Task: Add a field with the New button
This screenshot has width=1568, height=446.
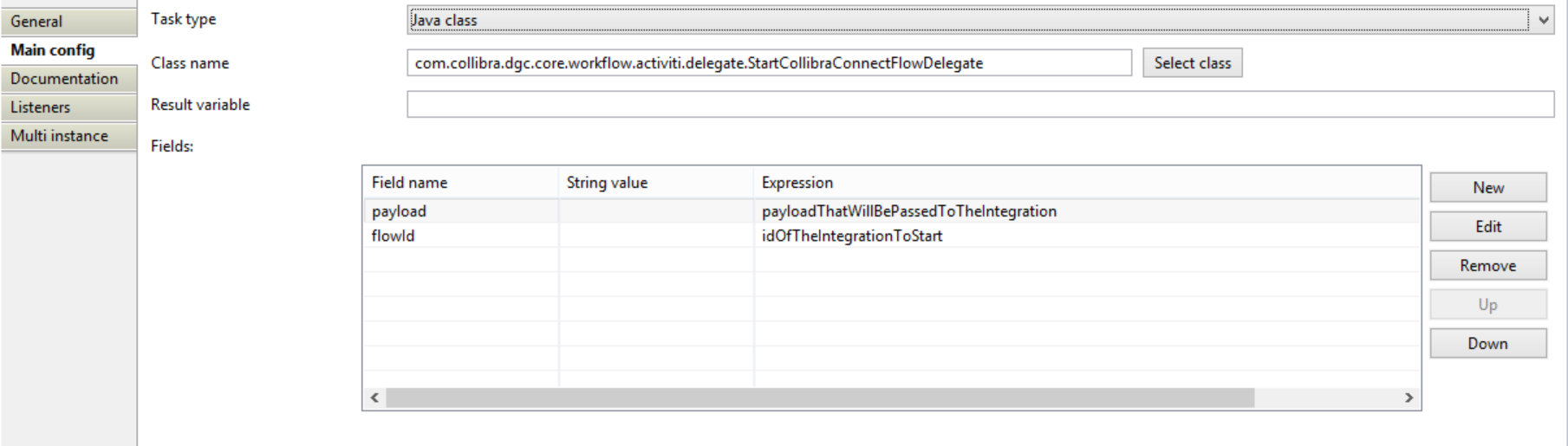Action: (x=1488, y=188)
